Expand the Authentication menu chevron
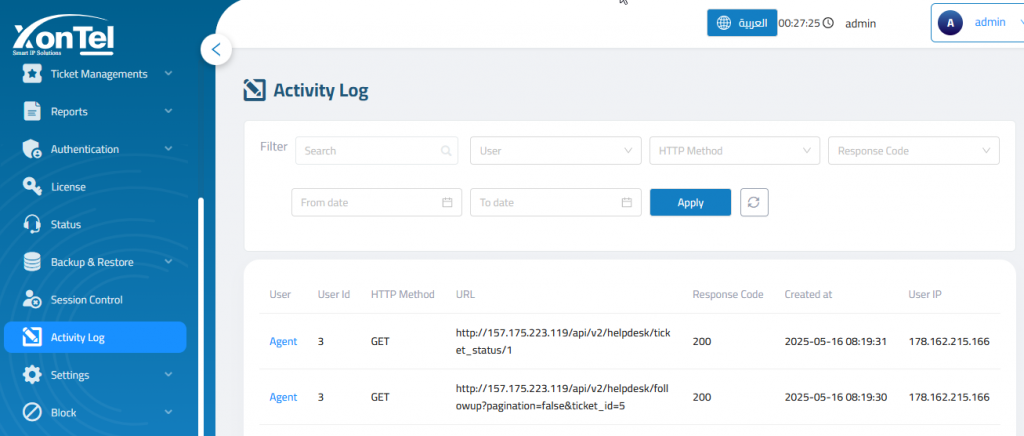Image resolution: width=1024 pixels, height=436 pixels. click(x=168, y=149)
